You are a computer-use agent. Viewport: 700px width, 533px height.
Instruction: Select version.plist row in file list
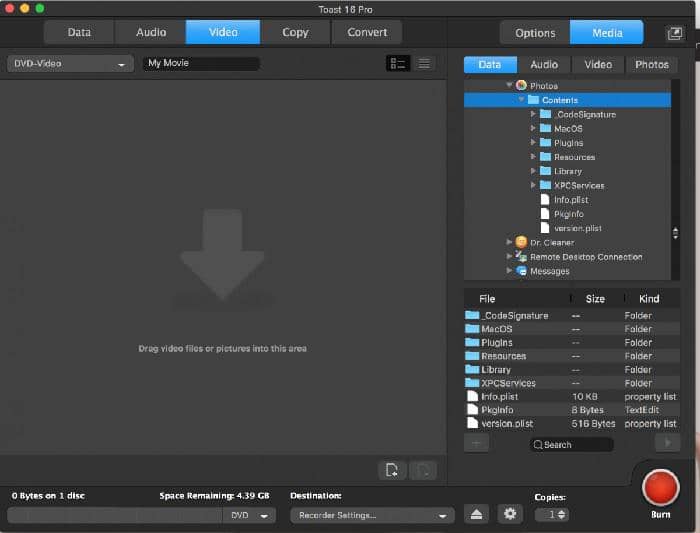(x=572, y=423)
